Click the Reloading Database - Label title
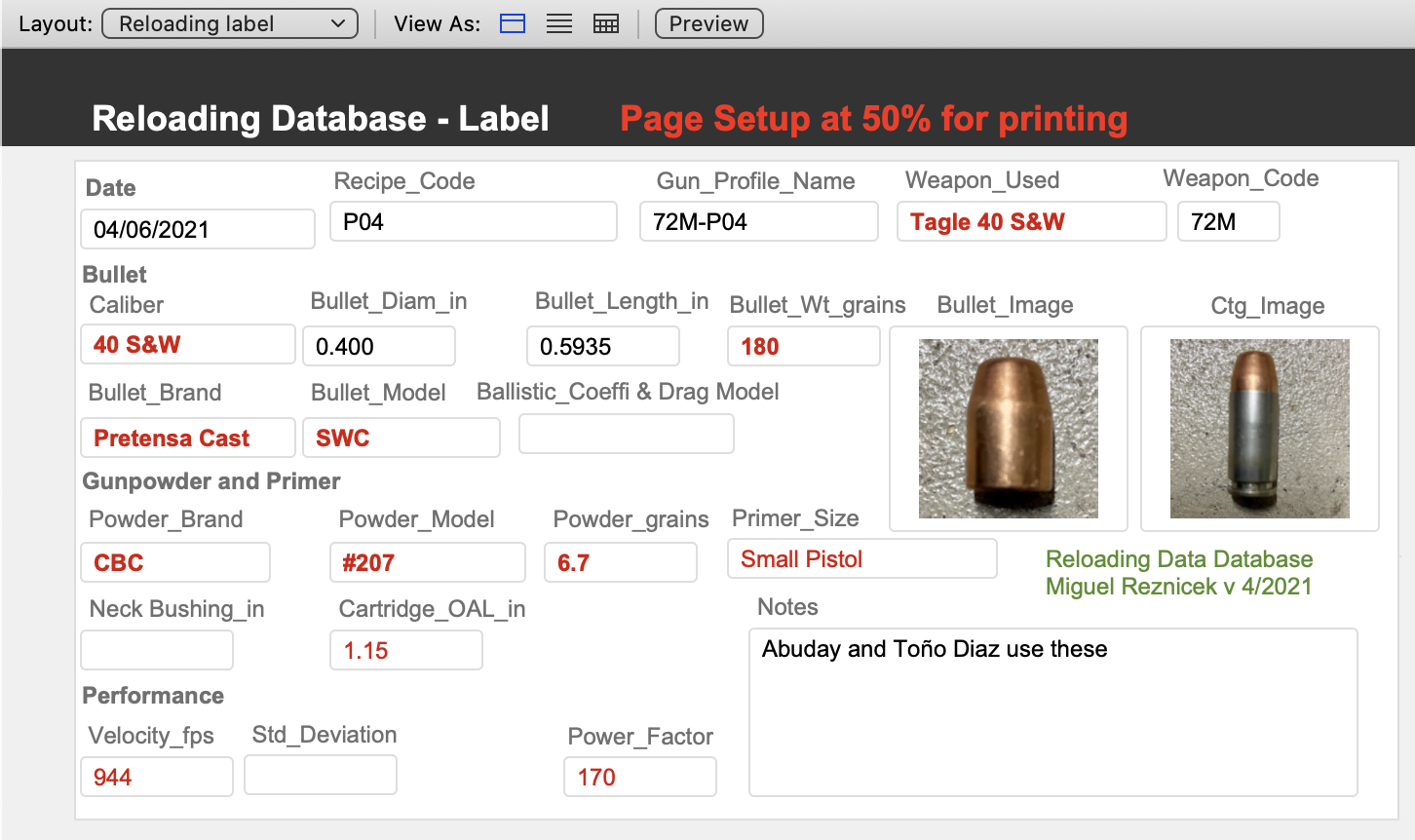Screen dimensions: 1415x840 click(x=321, y=118)
